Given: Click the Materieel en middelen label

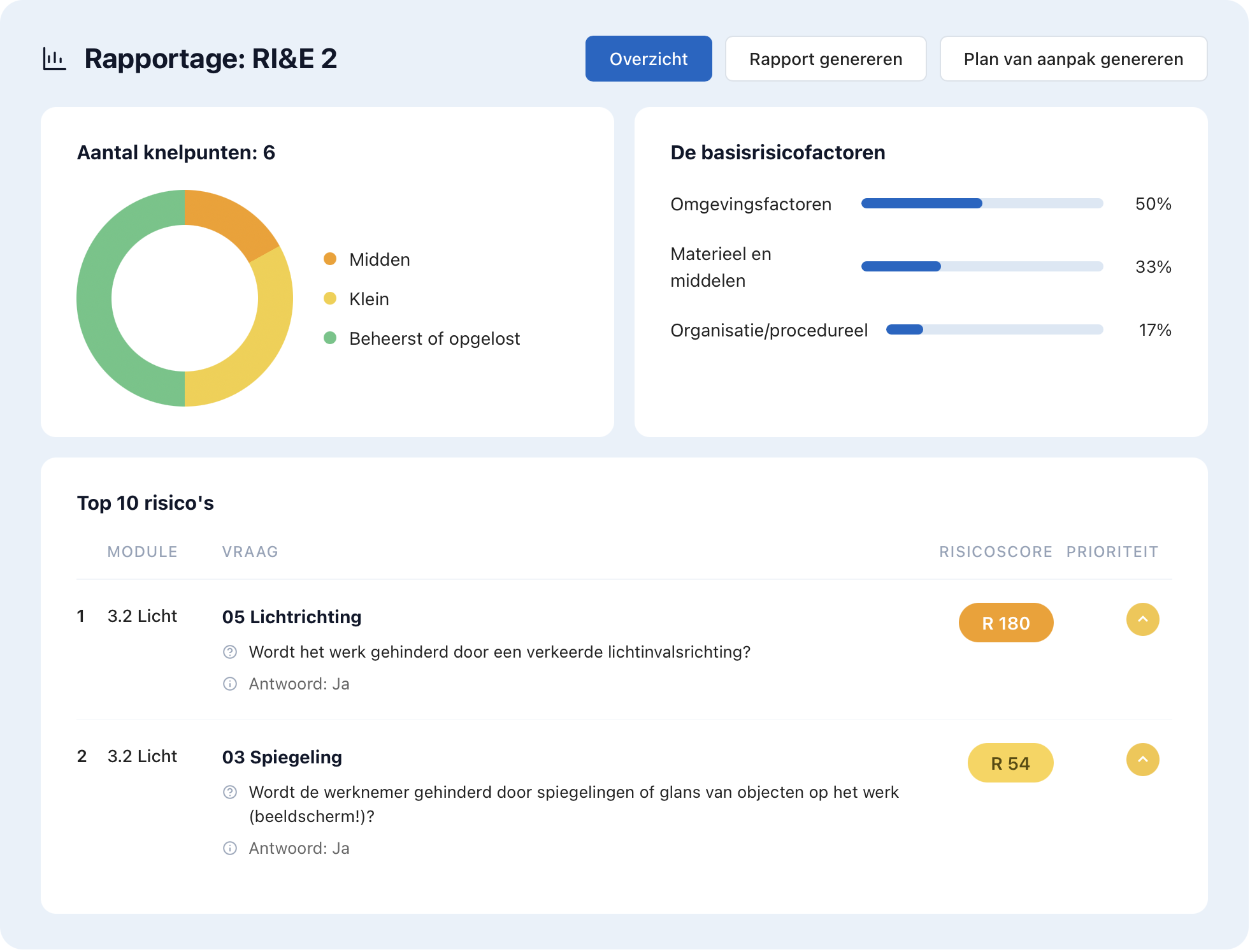Looking at the screenshot, I should click(x=721, y=267).
